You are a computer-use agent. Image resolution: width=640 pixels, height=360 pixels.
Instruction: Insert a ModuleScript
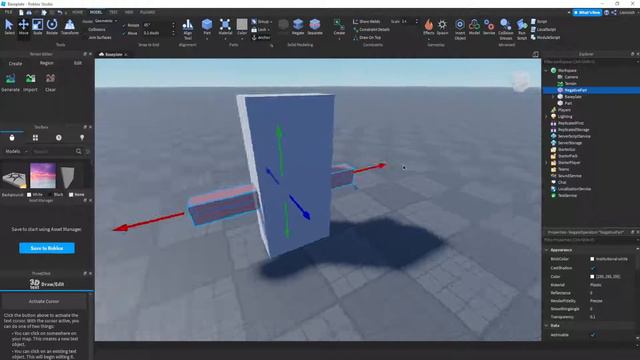coord(545,37)
